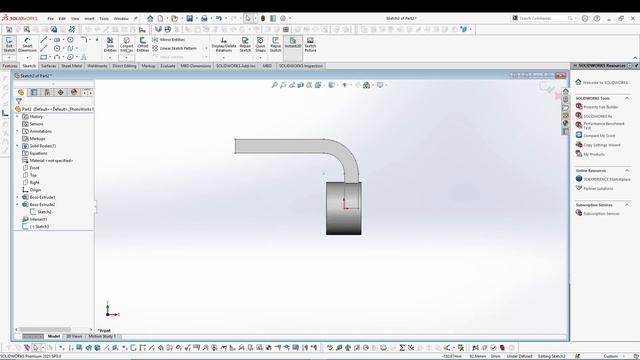Open the Exit Sketch dropdown arrow
Screen dimensions: 640x360
click(x=9, y=57)
